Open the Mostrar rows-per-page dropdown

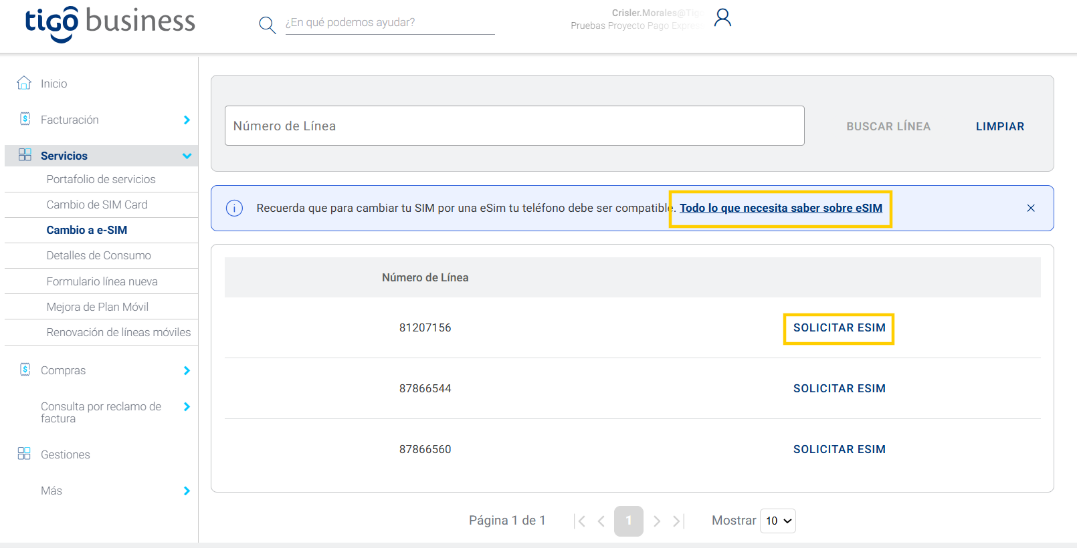point(778,521)
